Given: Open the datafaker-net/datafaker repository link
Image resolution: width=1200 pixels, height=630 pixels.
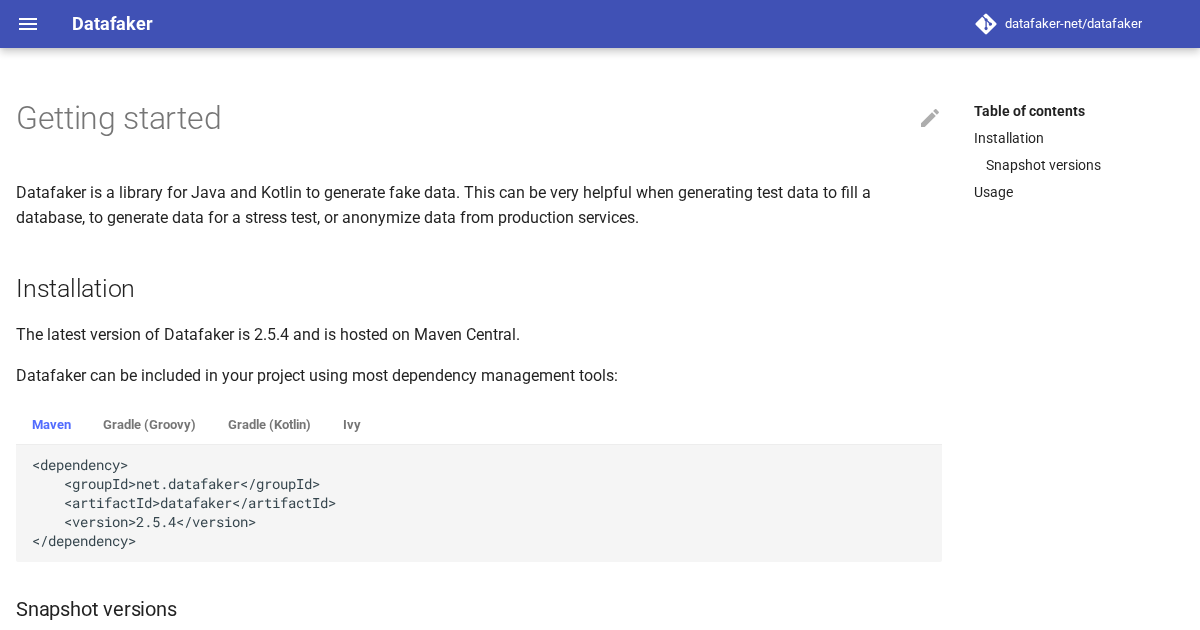Looking at the screenshot, I should tap(1073, 24).
